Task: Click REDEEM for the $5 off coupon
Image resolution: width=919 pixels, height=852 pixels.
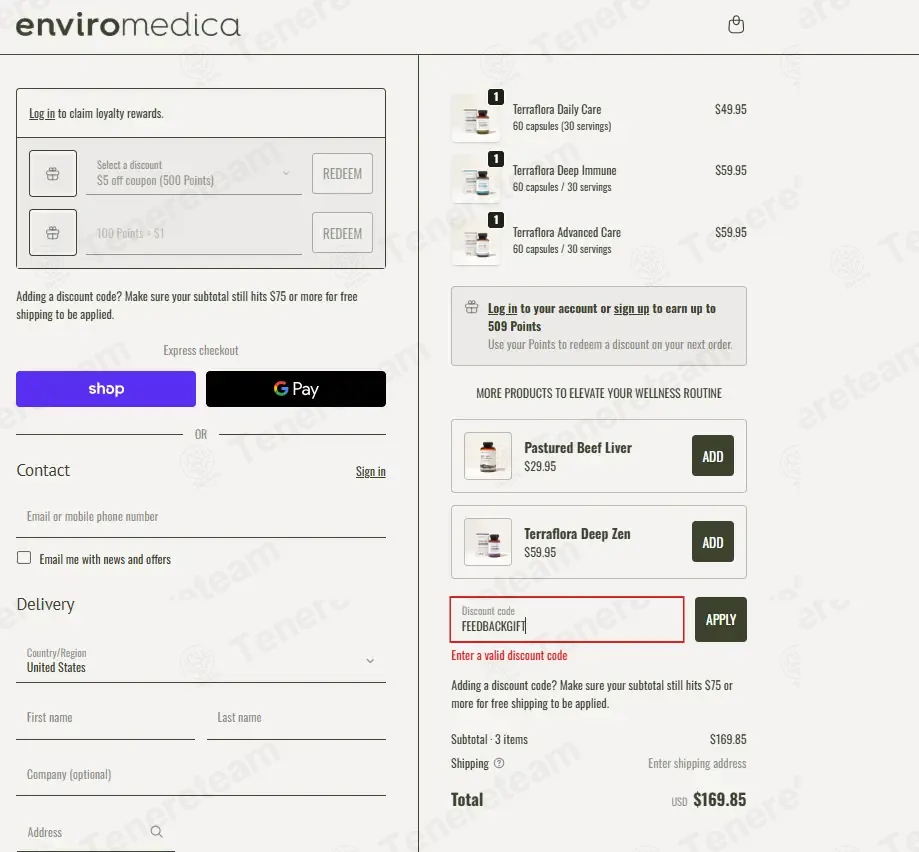Action: [342, 173]
